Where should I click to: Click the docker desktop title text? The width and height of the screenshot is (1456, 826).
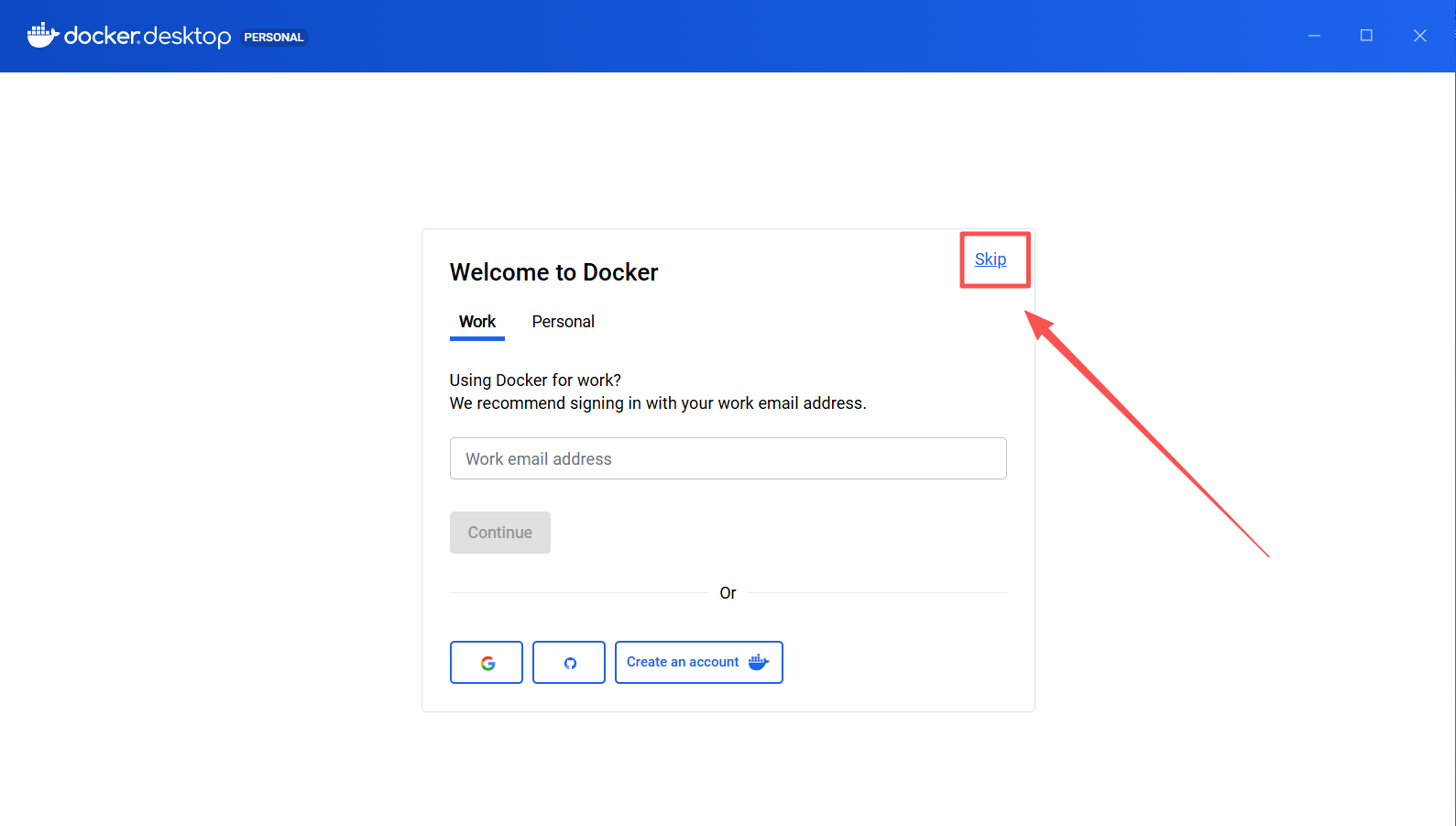tap(148, 36)
